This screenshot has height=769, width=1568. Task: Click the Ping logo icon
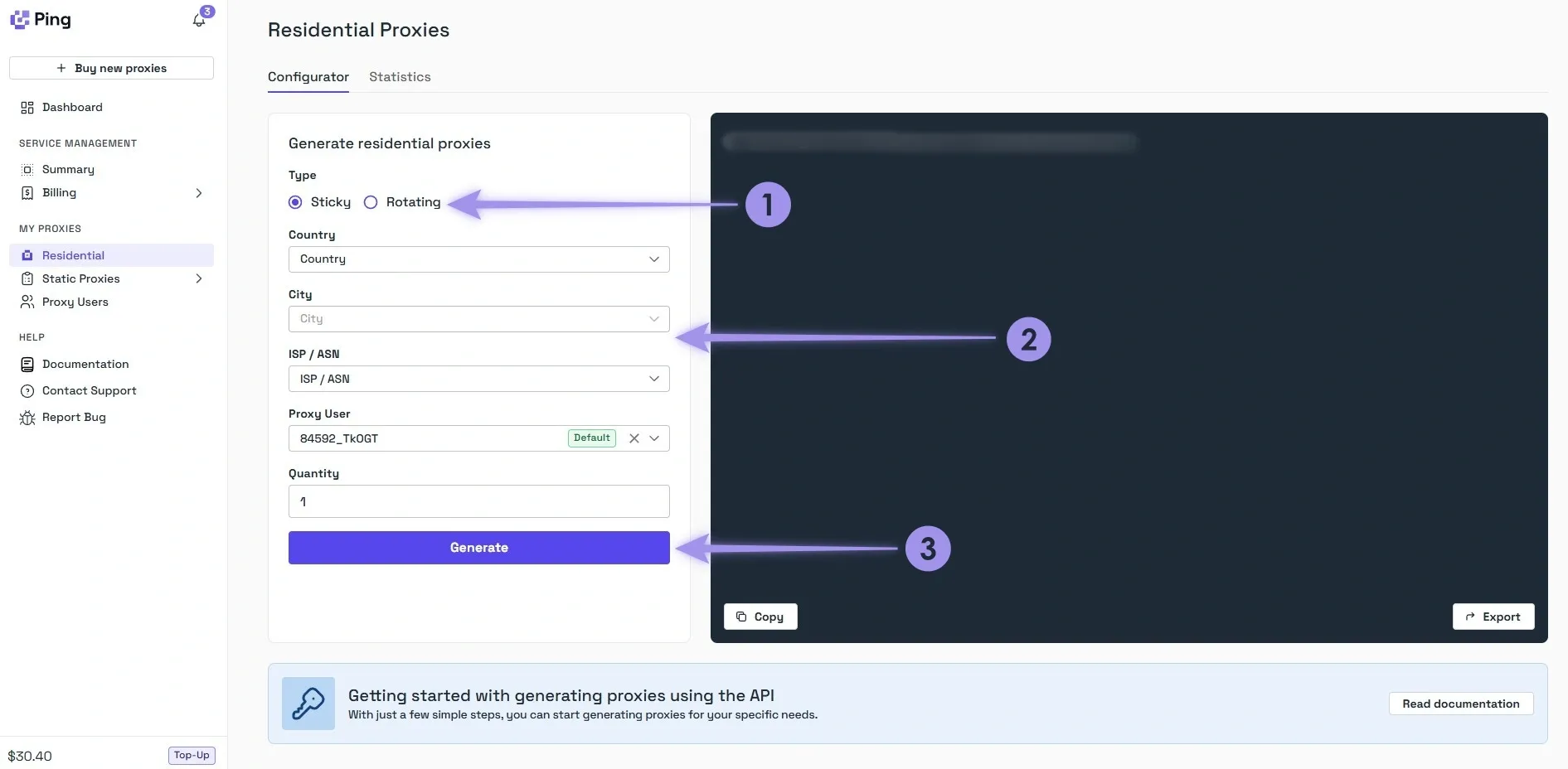[19, 19]
